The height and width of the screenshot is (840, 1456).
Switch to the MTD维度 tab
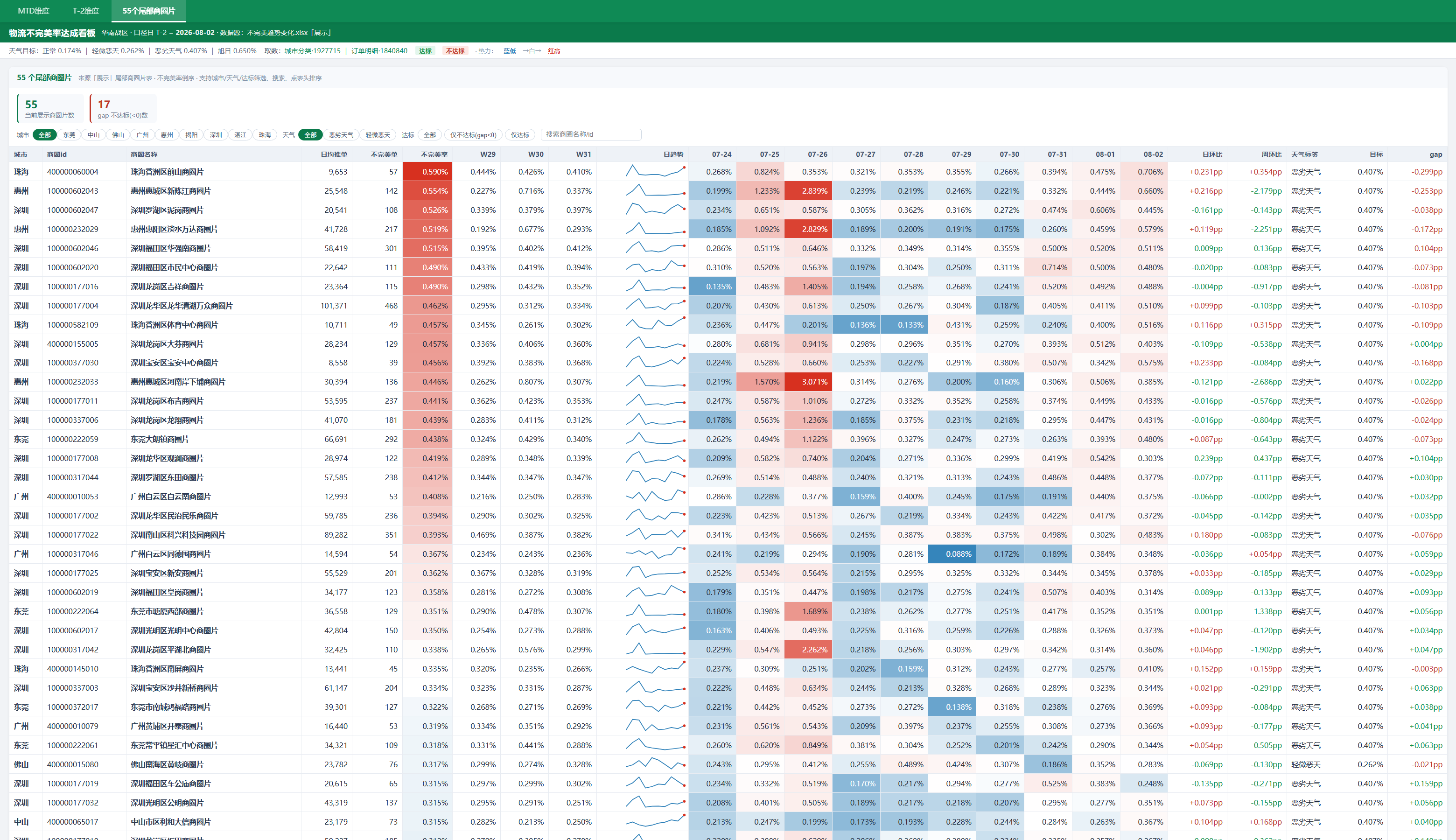(x=34, y=11)
